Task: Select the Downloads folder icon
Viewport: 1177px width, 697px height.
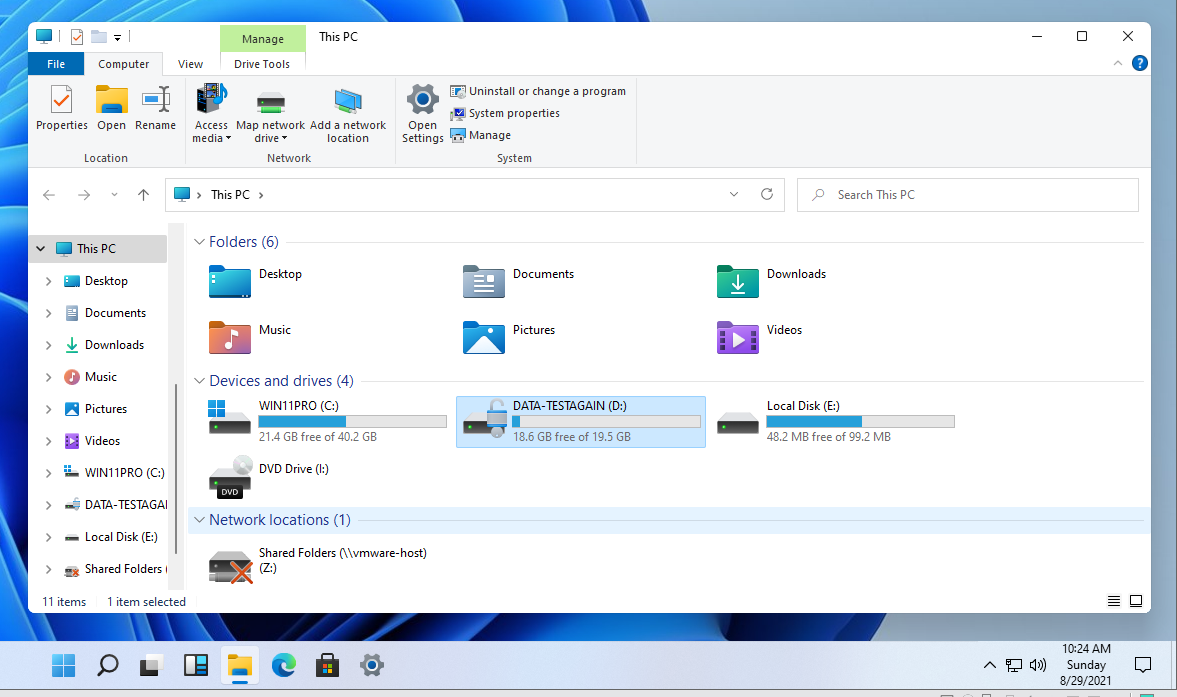Action: [x=737, y=282]
